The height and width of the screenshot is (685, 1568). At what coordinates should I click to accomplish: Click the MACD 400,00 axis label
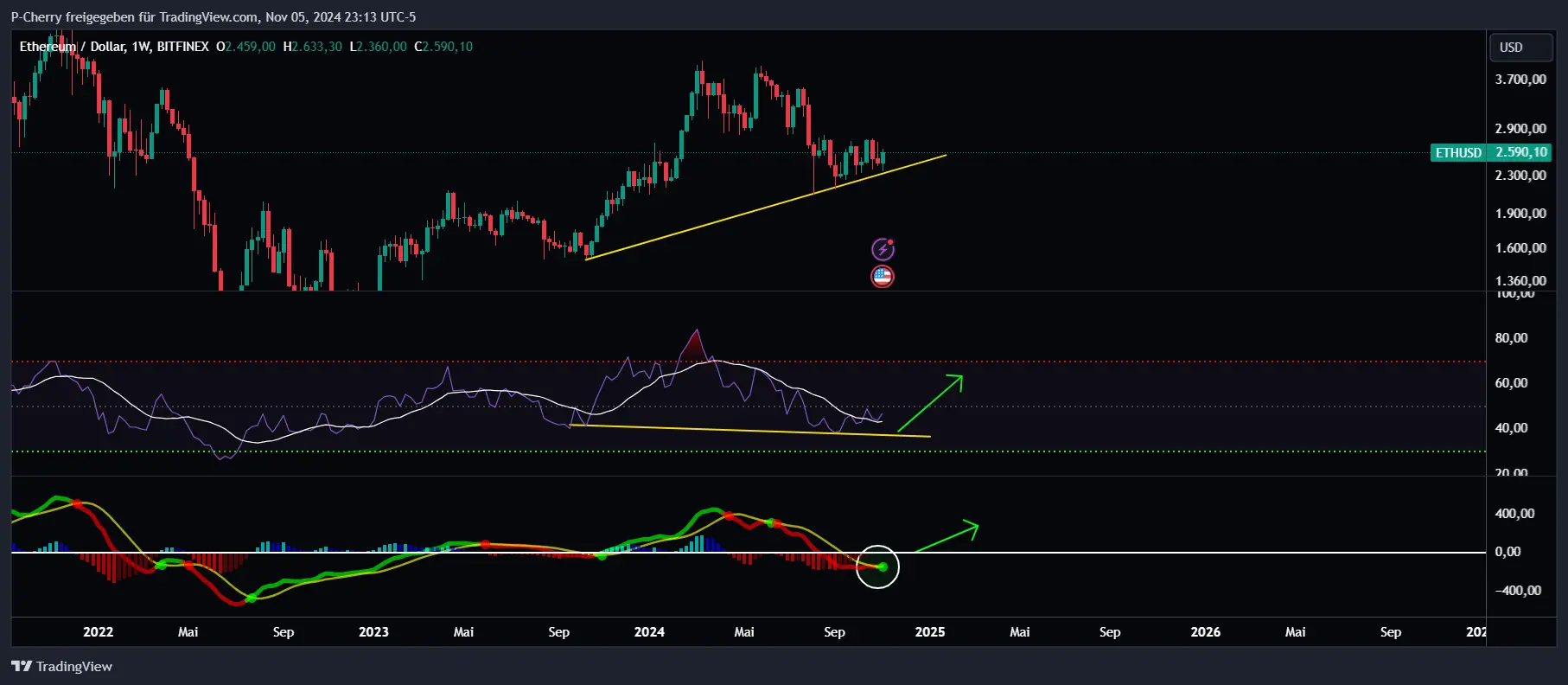tap(1514, 514)
